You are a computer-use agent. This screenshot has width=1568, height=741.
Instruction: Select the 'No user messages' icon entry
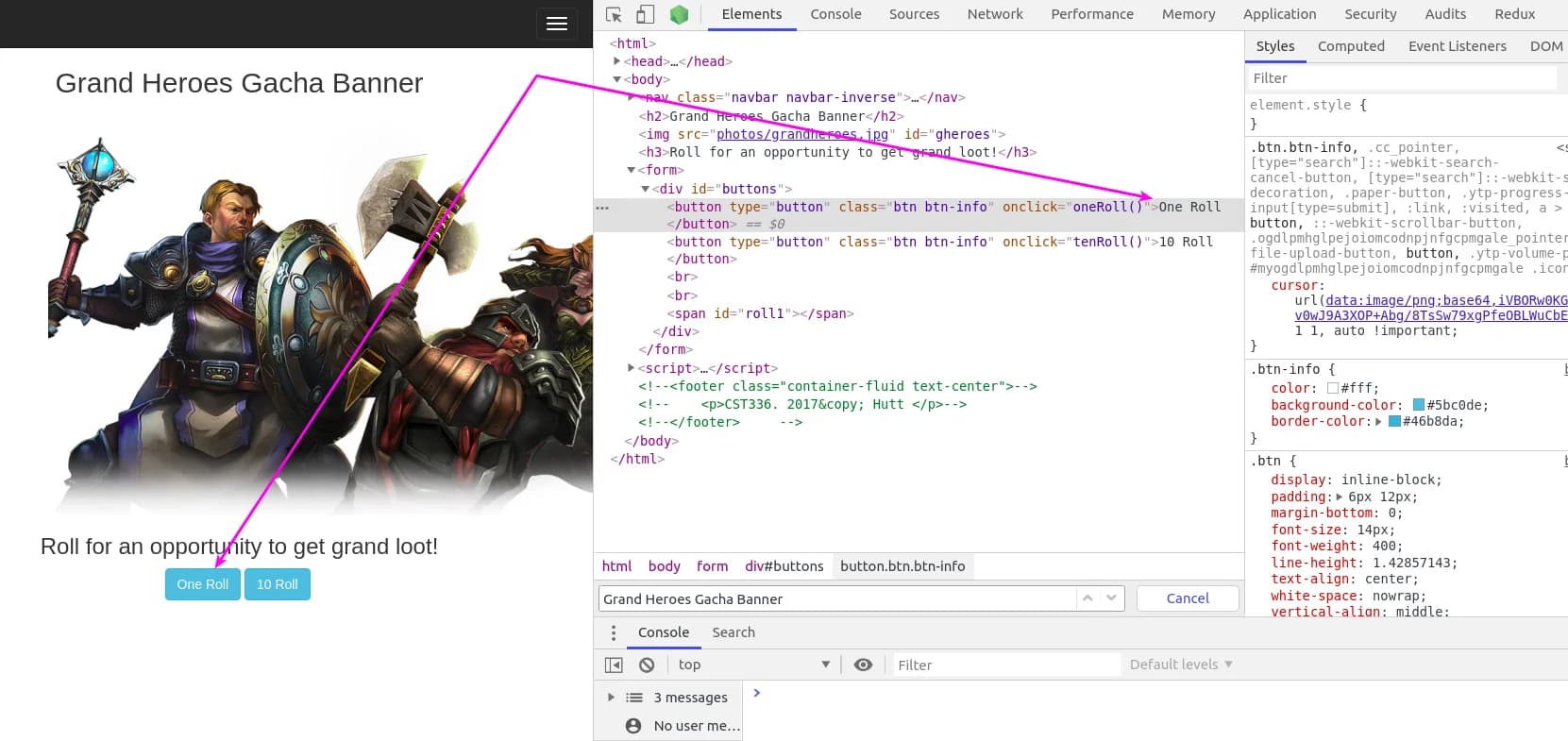[633, 726]
